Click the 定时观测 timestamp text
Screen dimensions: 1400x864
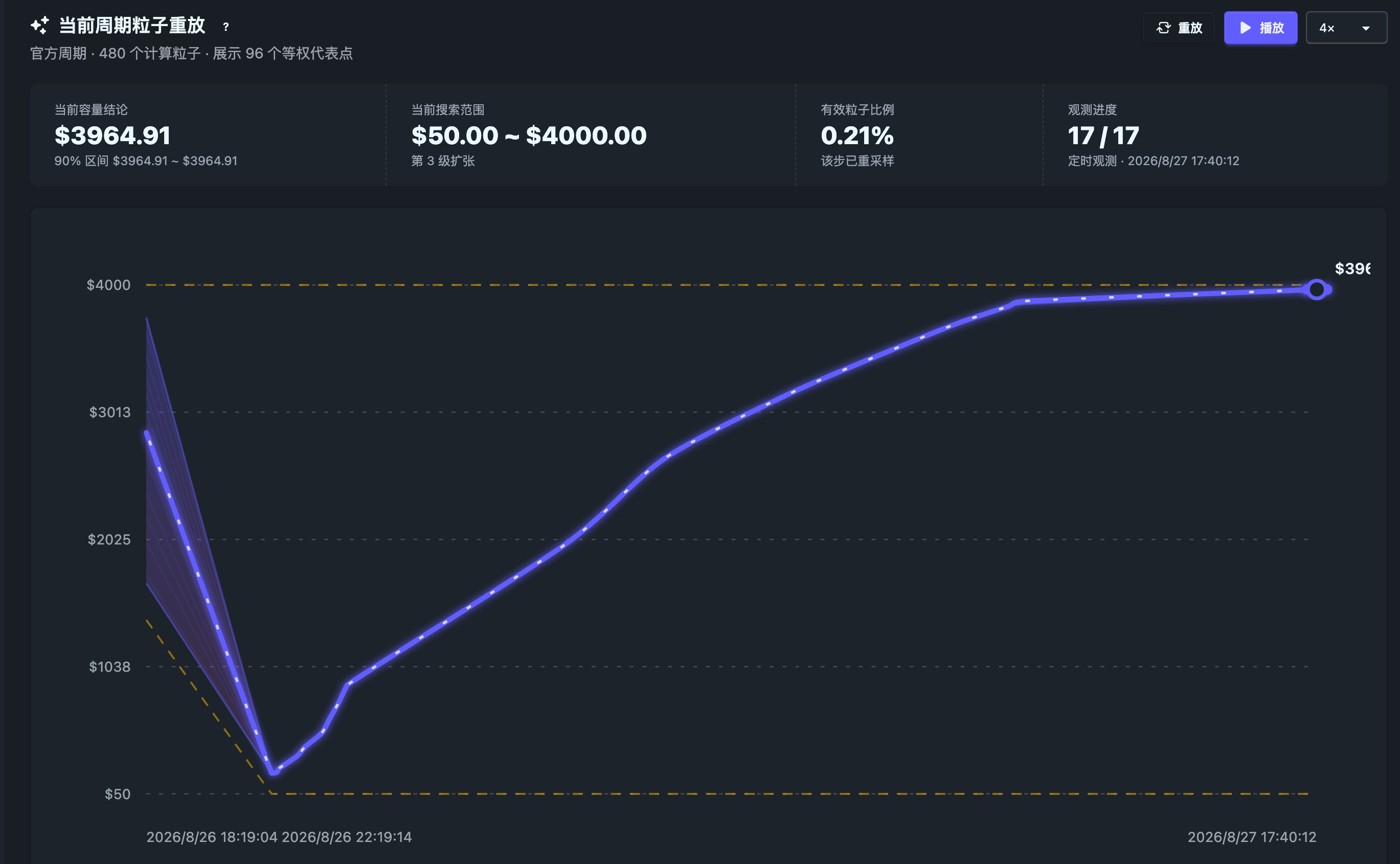[x=1154, y=161]
